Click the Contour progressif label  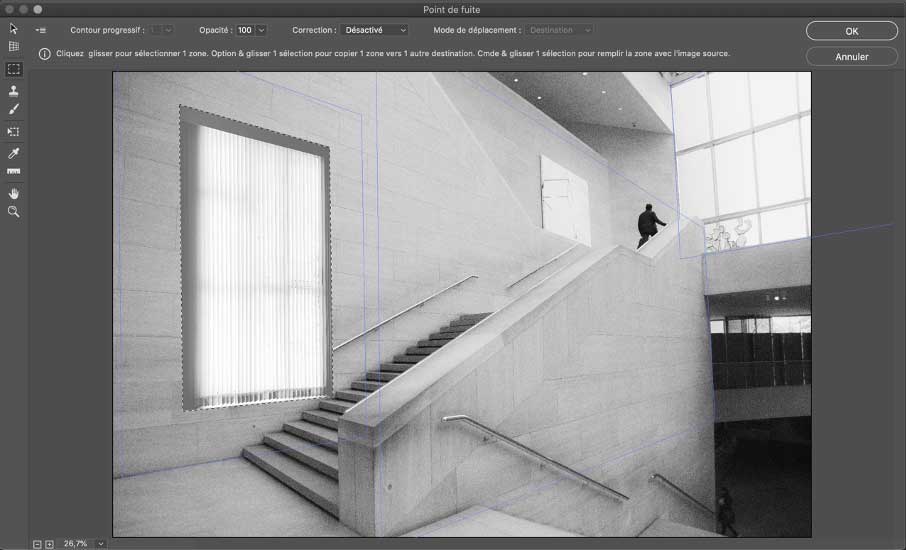(x=107, y=30)
